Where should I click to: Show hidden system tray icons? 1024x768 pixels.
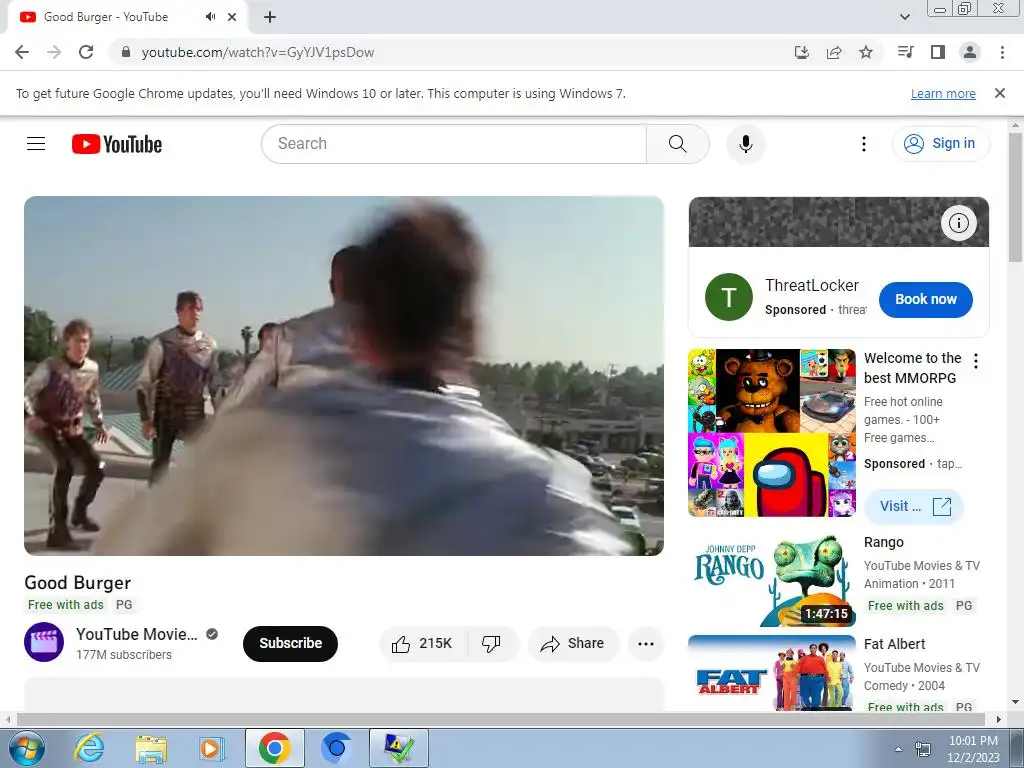(x=898, y=749)
